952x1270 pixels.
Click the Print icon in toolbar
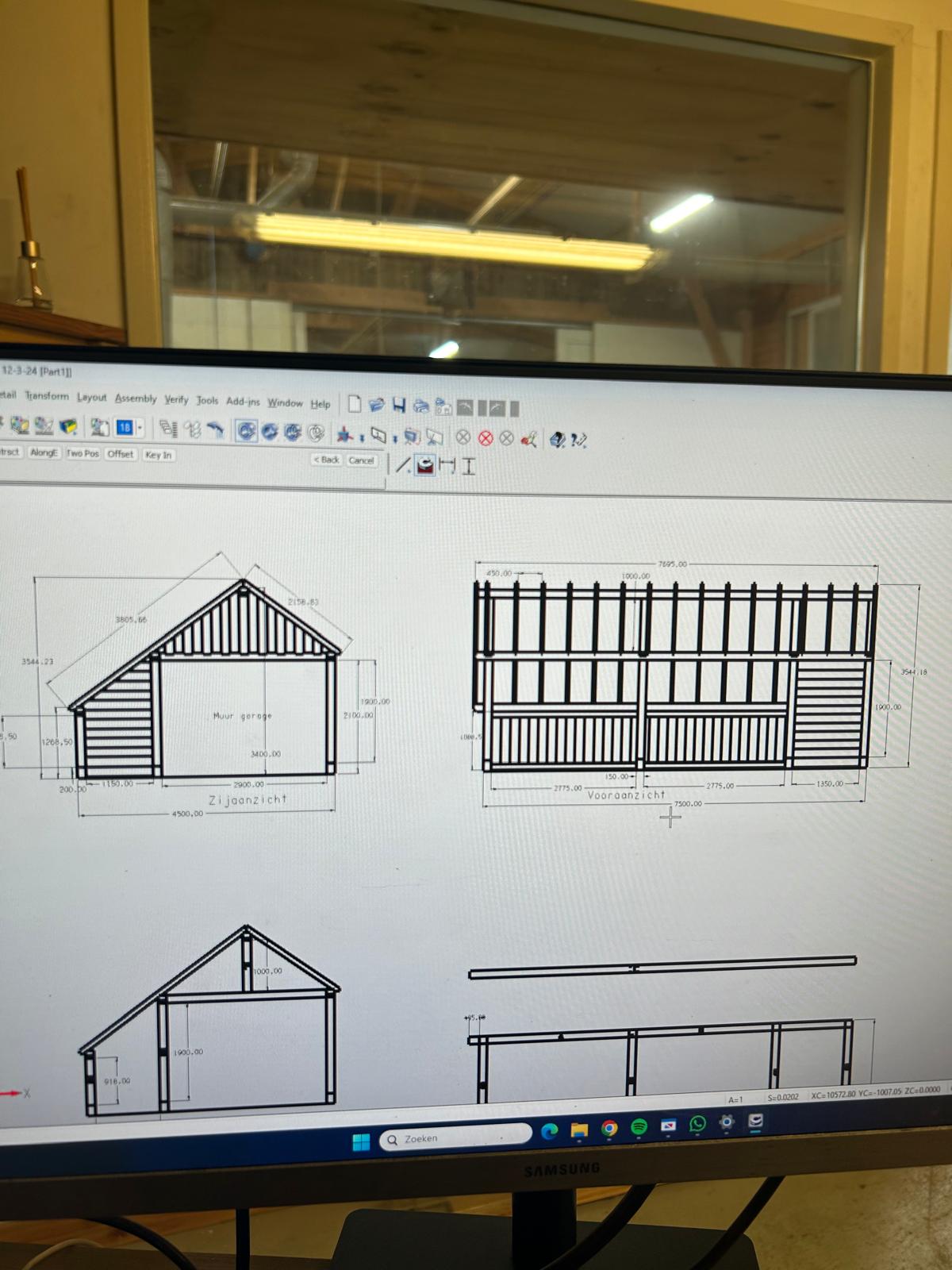[421, 406]
